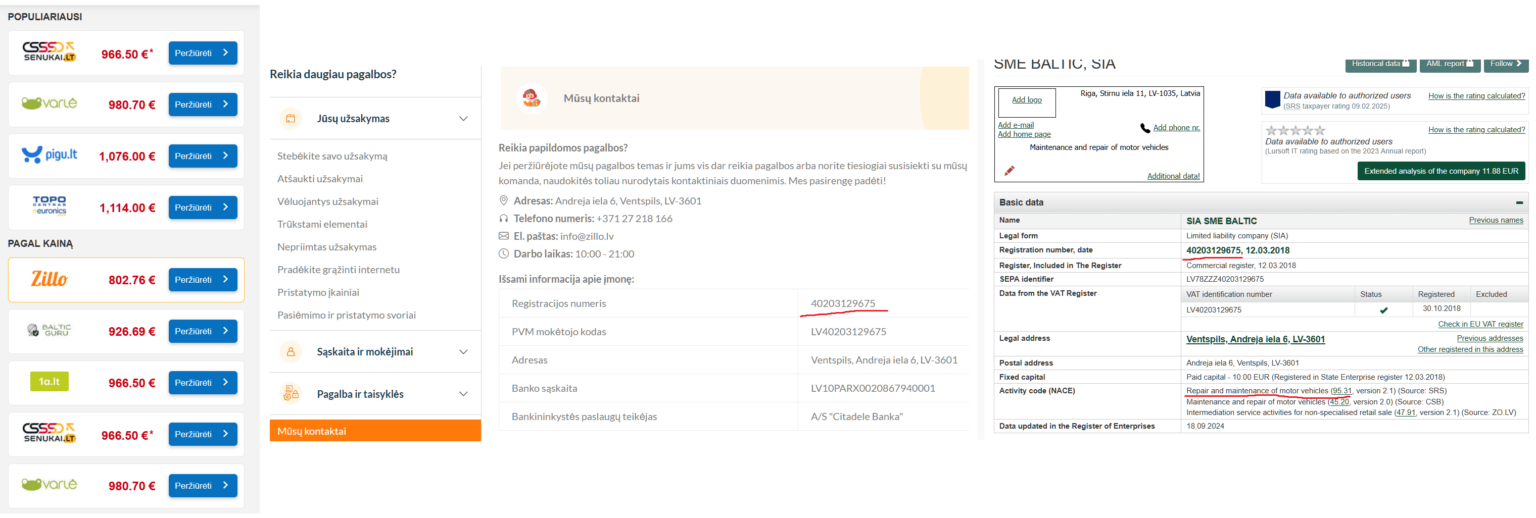1536x518 pixels.
Task: Open the Additional data! link
Action: pyautogui.click(x=1174, y=176)
